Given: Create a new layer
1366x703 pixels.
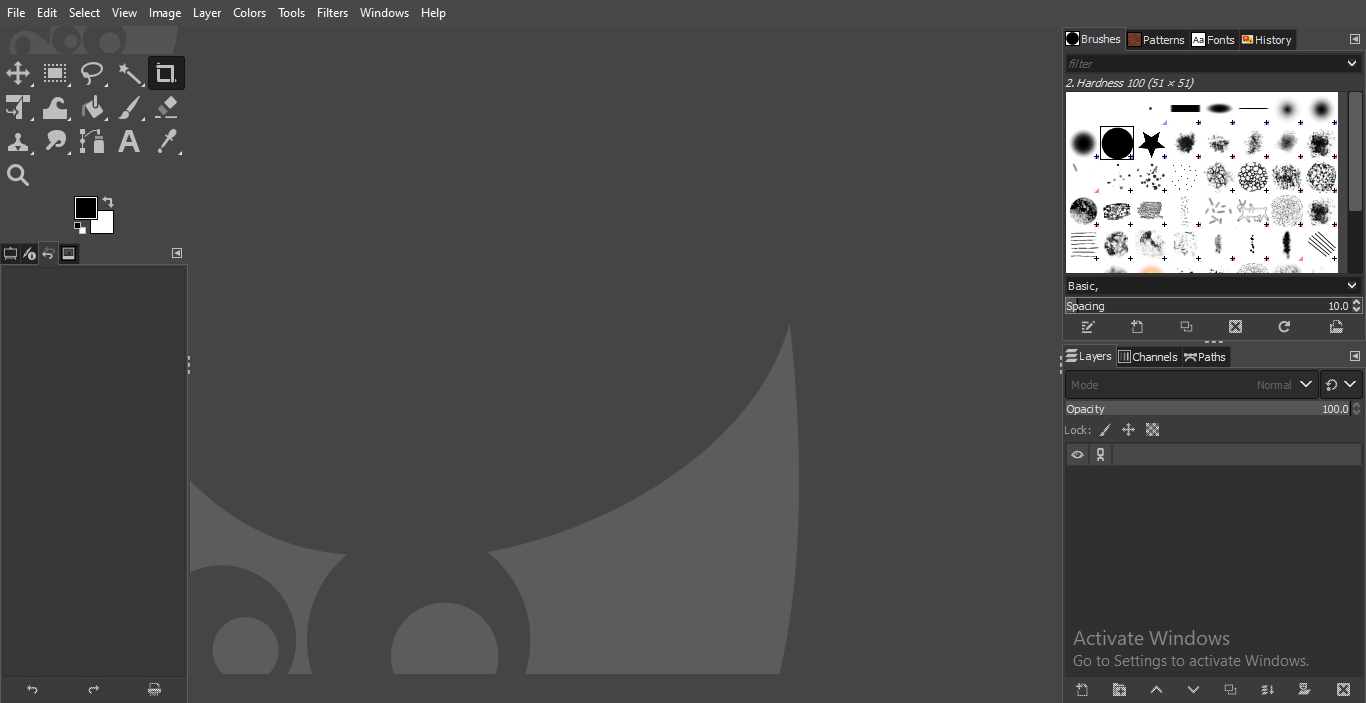Looking at the screenshot, I should click(x=1082, y=689).
